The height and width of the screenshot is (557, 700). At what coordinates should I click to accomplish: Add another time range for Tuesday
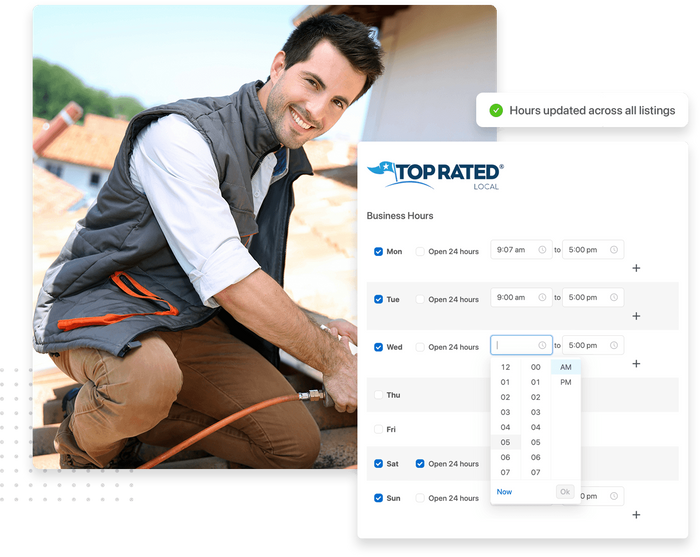point(636,316)
